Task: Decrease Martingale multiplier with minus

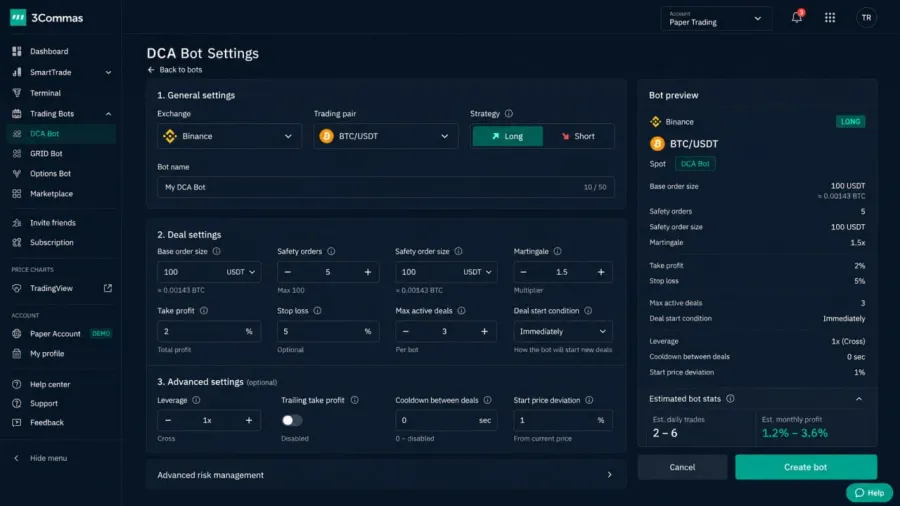Action: coord(523,272)
